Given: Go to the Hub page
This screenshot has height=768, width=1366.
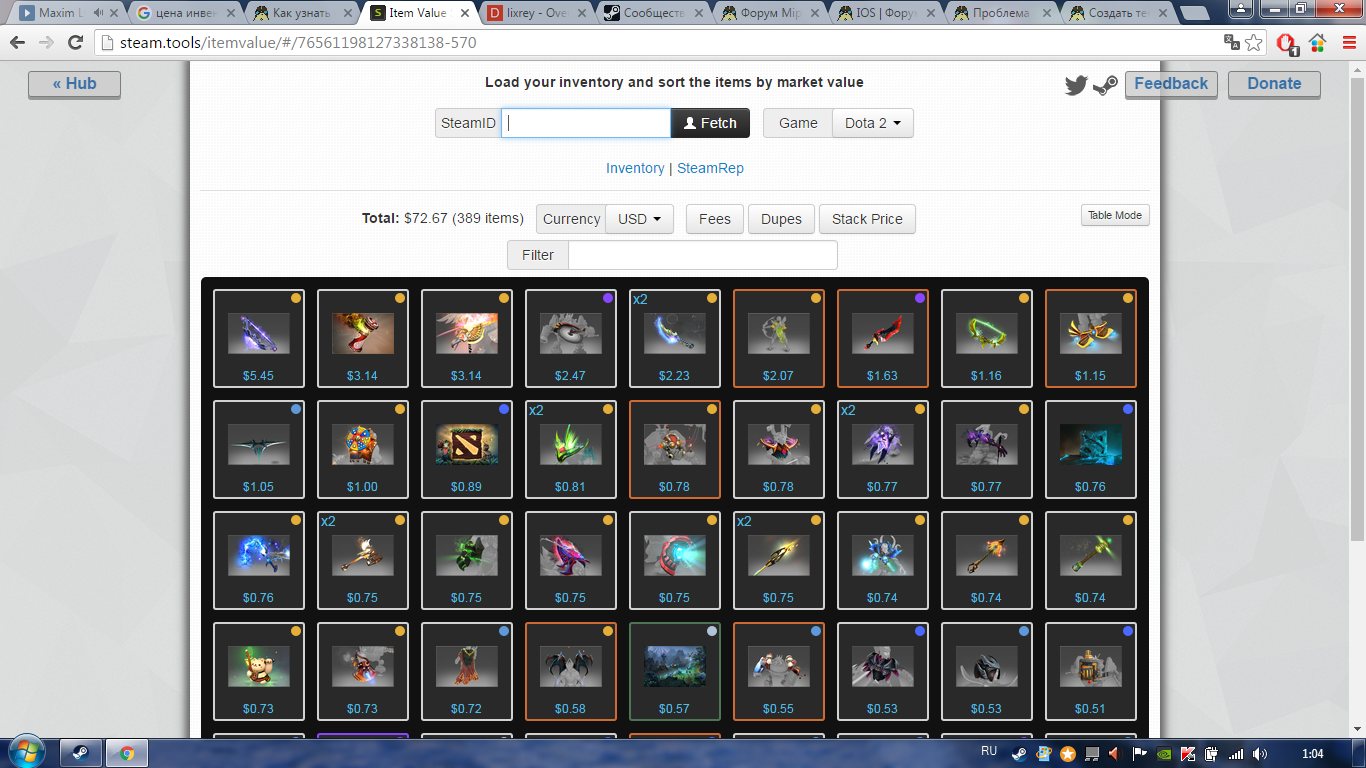Looking at the screenshot, I should tap(74, 84).
